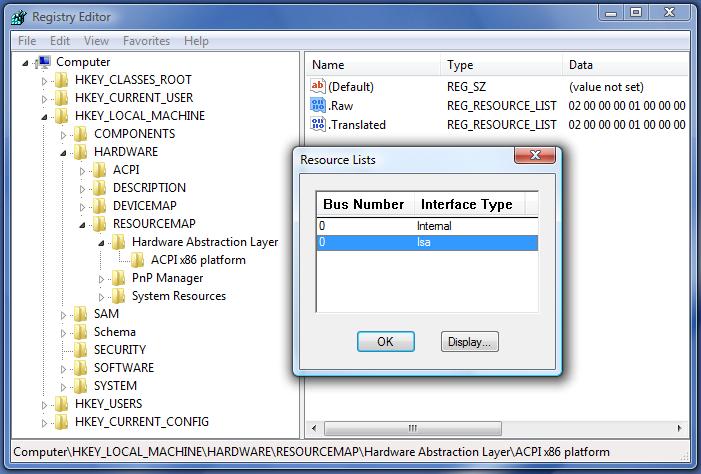Click the Interface Type column header
Screen dimensions: 701x474
(469, 204)
